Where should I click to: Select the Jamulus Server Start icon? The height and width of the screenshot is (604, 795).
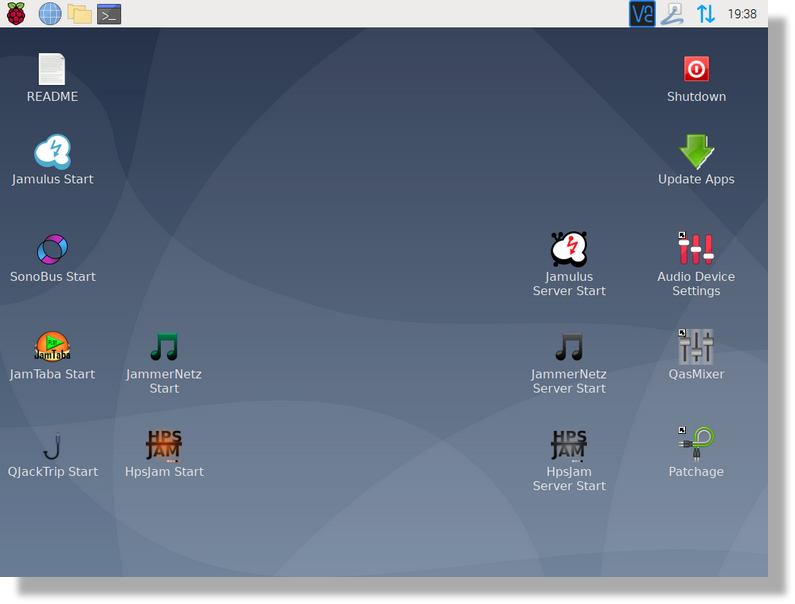tap(569, 249)
